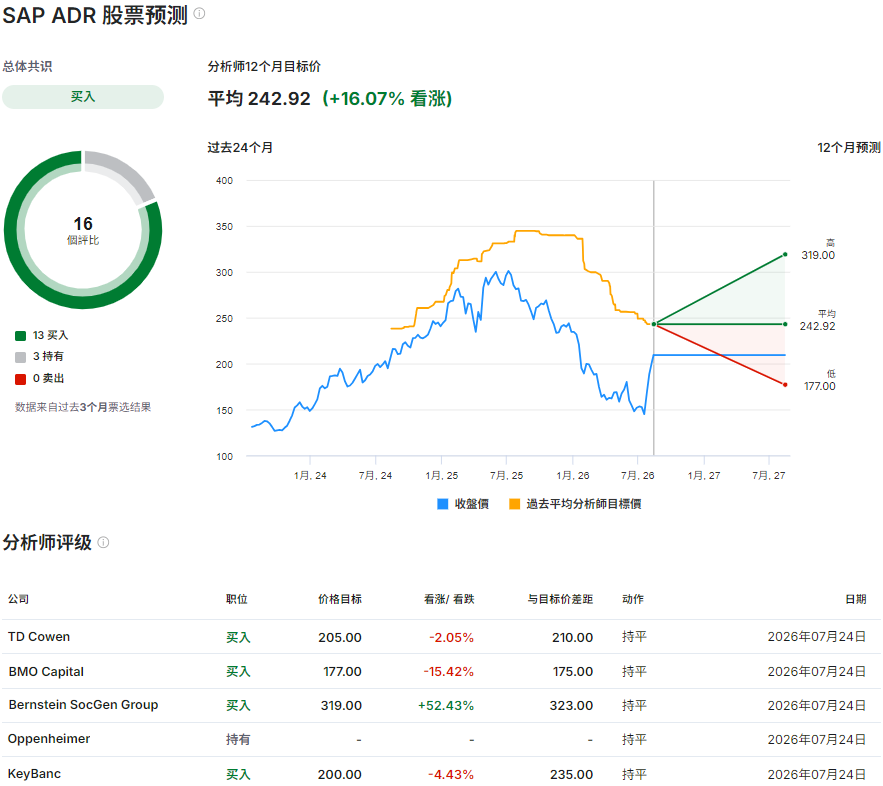This screenshot has width=883, height=786.
Task: Click the -2.05% downside value
Action: 451,637
